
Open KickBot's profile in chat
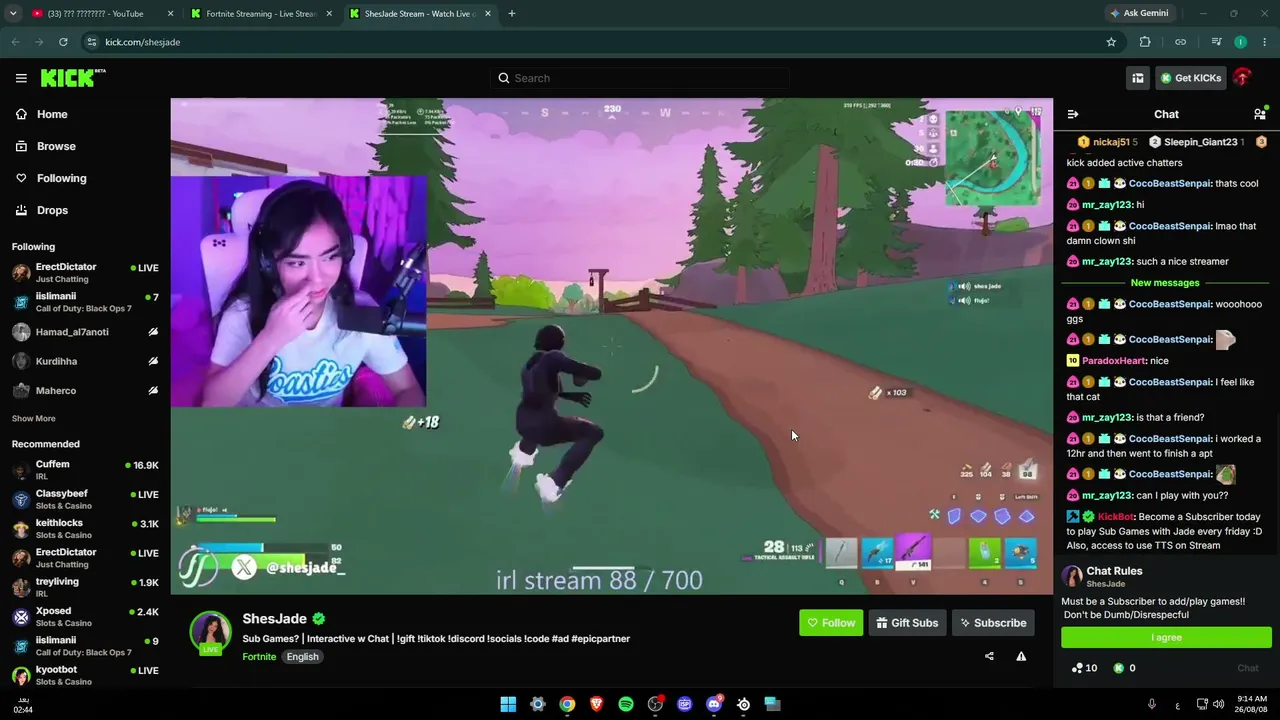pyautogui.click(x=1116, y=517)
